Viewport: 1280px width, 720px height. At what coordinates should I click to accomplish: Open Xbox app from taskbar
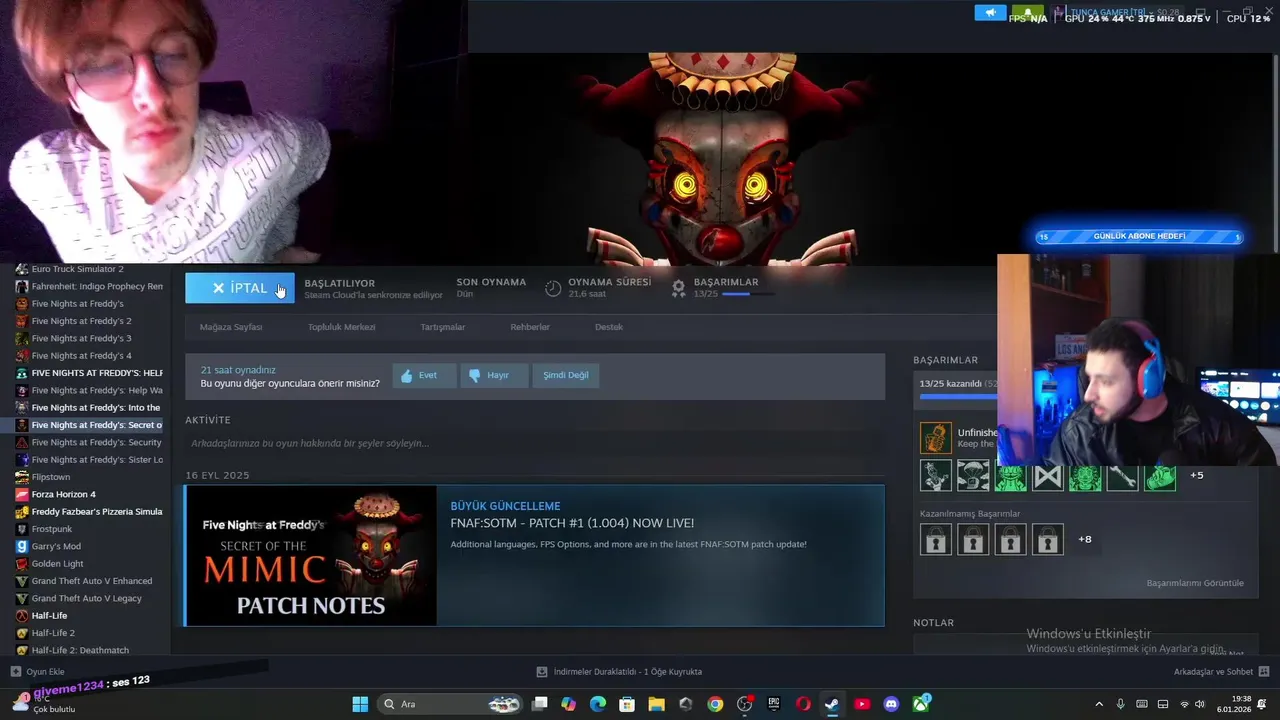[x=921, y=704]
